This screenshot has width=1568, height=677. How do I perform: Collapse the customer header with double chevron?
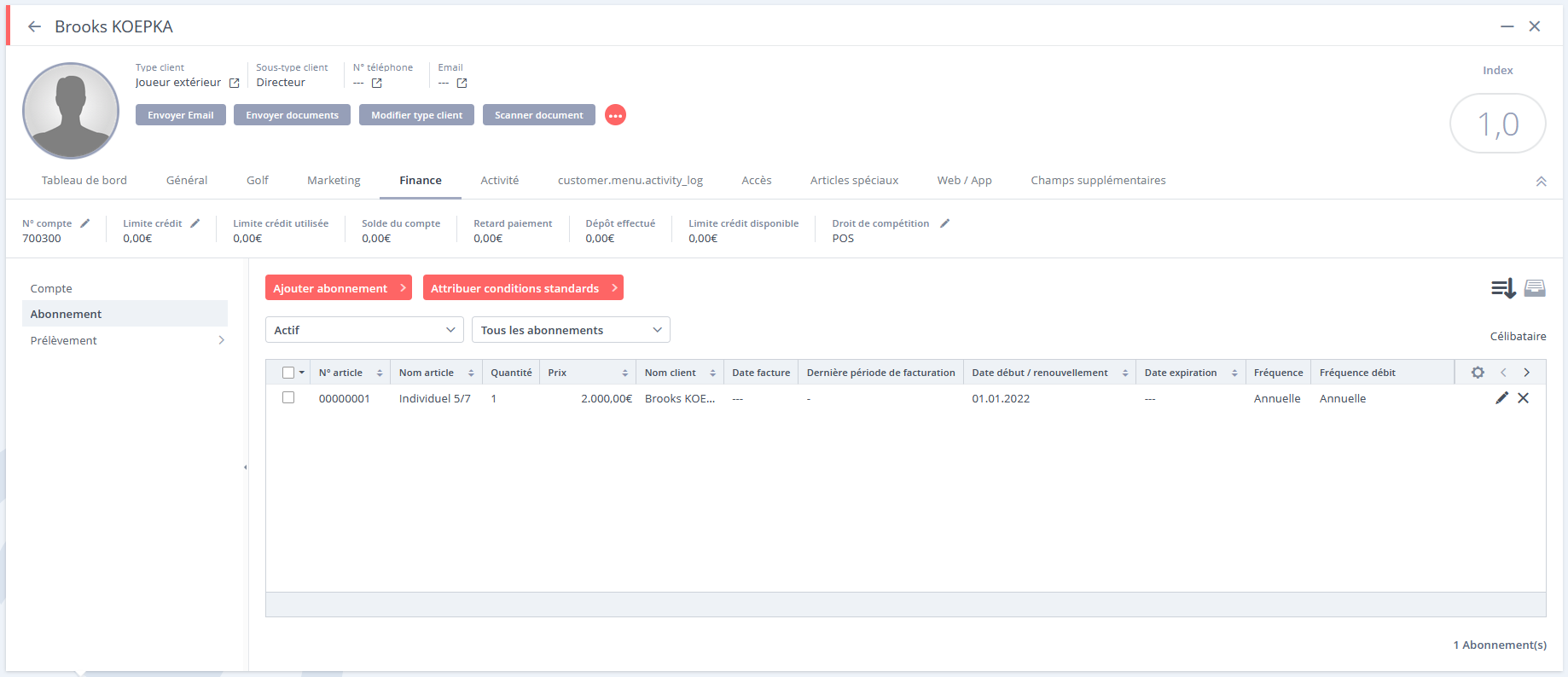point(1542,182)
